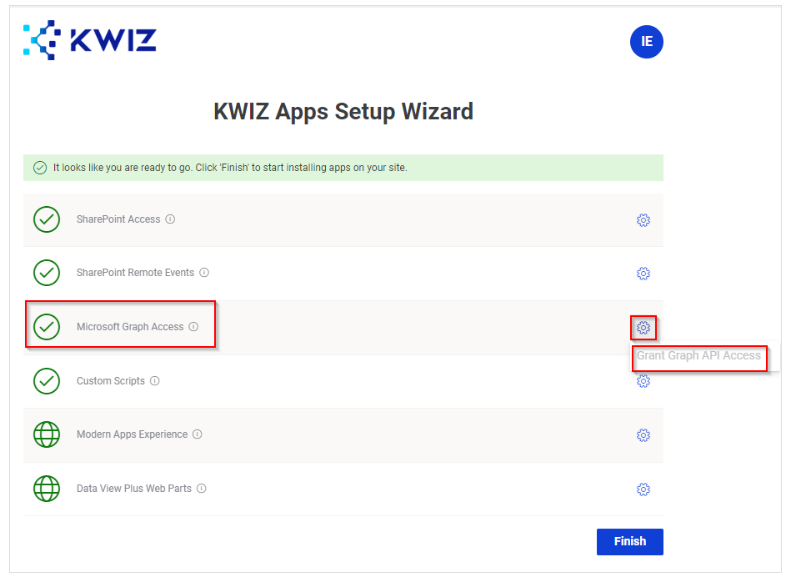The width and height of the screenshot is (787, 580).
Task: Open settings gear for Modern Apps Experience
Action: click(643, 435)
